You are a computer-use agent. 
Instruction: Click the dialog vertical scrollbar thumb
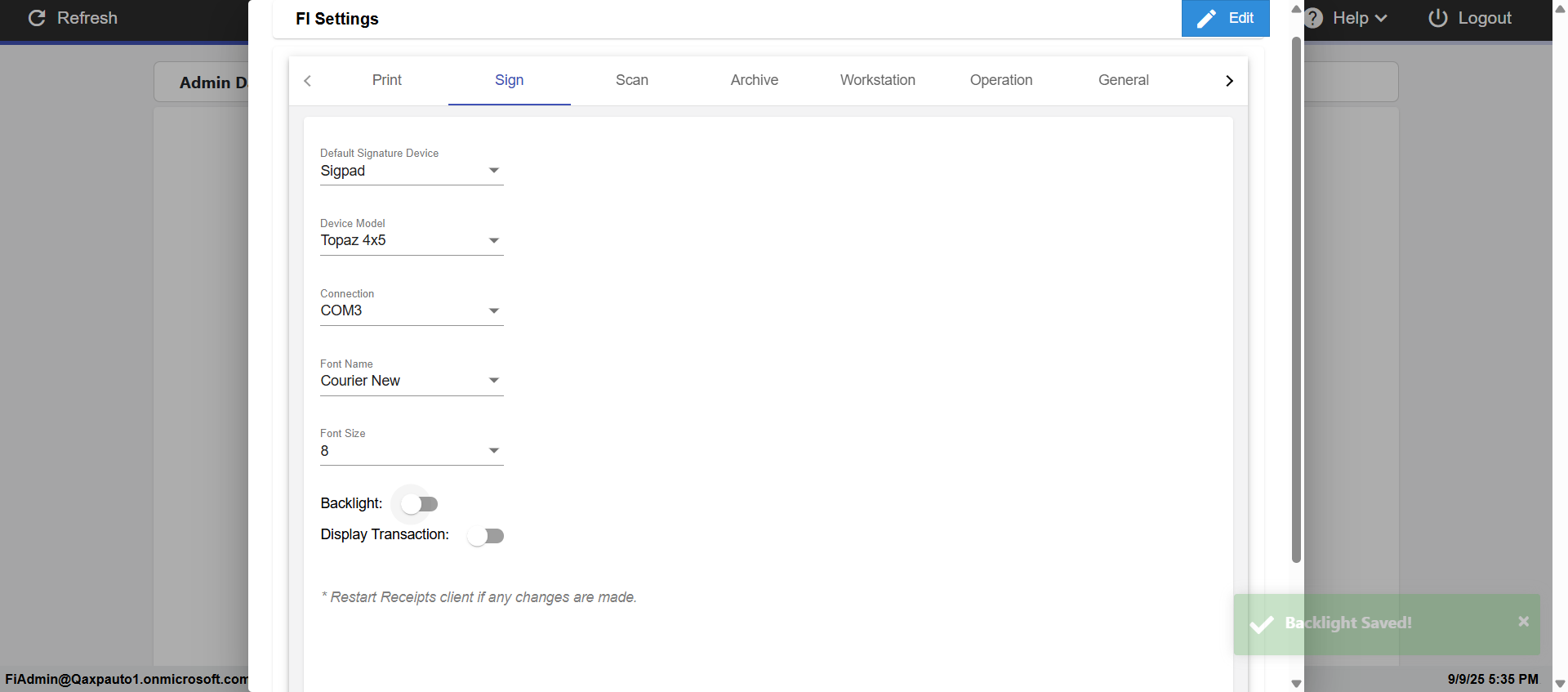pyautogui.click(x=1296, y=299)
